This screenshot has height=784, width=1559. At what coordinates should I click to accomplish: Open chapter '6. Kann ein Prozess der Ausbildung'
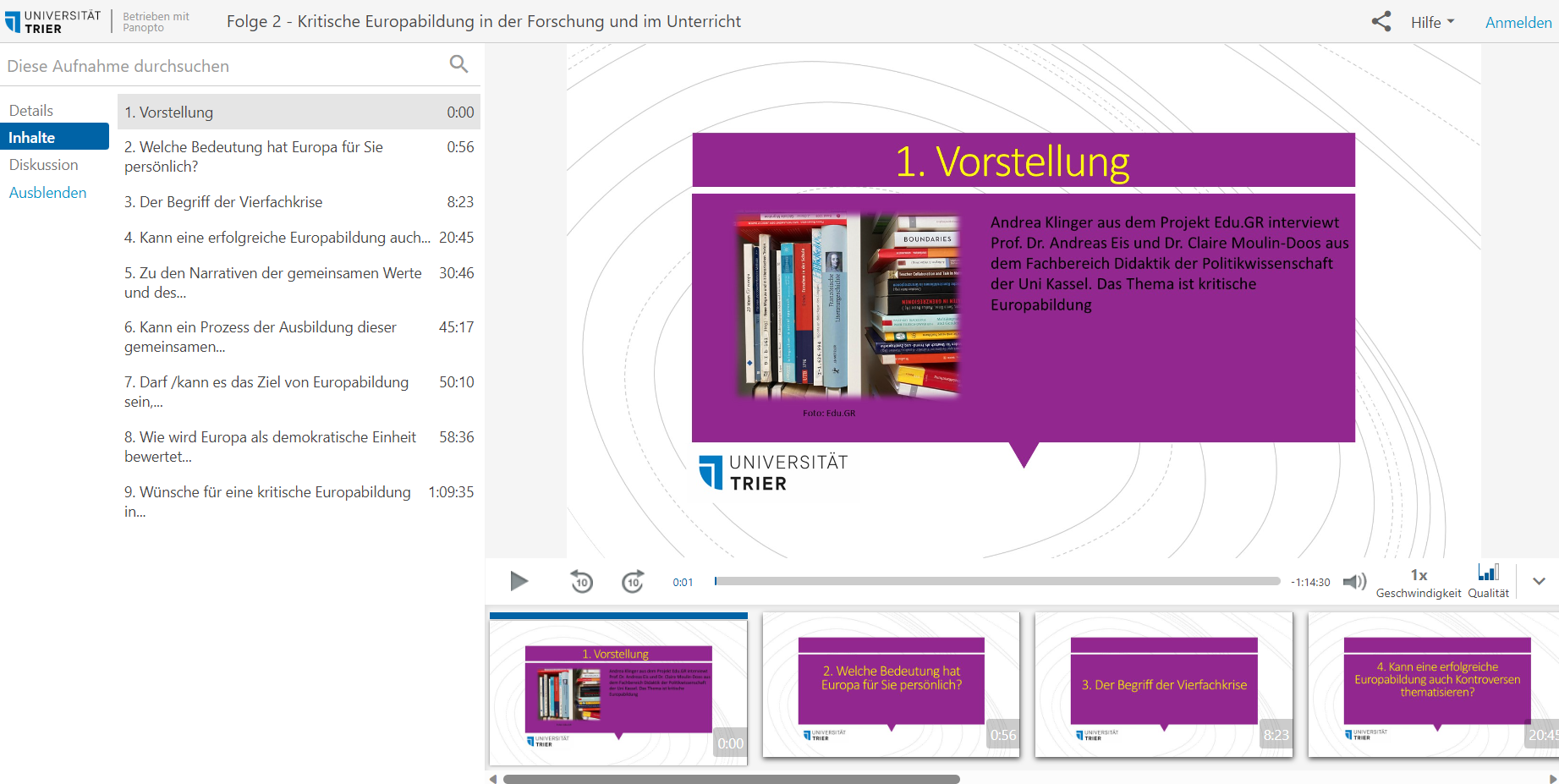[x=299, y=337]
